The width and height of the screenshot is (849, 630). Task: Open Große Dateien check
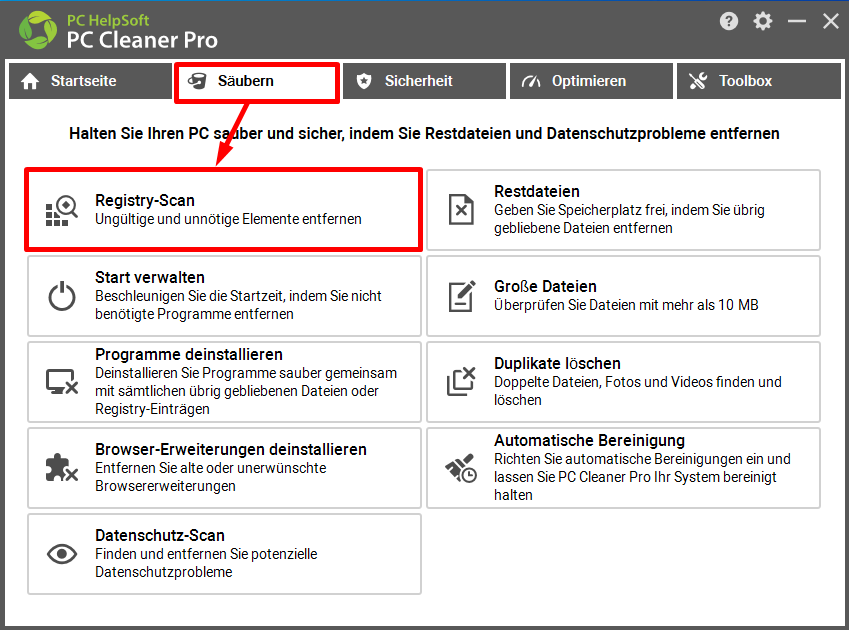click(x=623, y=296)
